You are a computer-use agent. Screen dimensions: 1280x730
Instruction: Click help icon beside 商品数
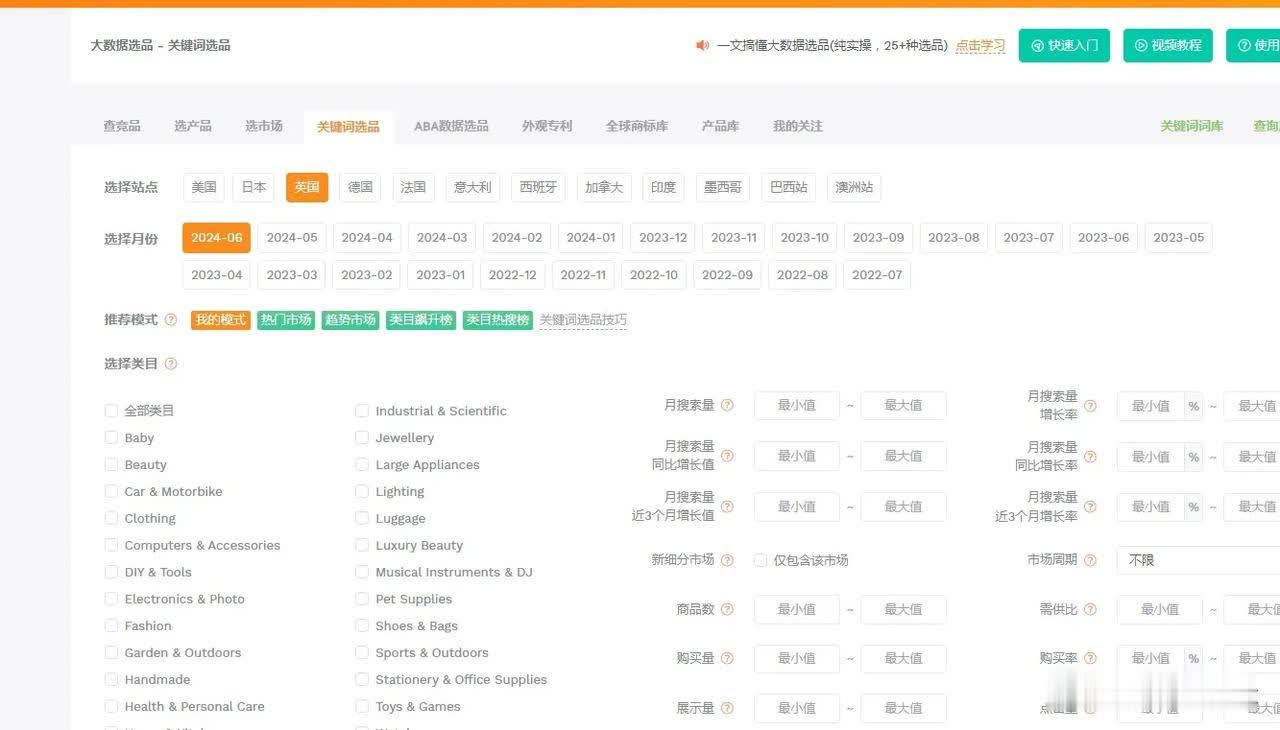[x=727, y=609]
